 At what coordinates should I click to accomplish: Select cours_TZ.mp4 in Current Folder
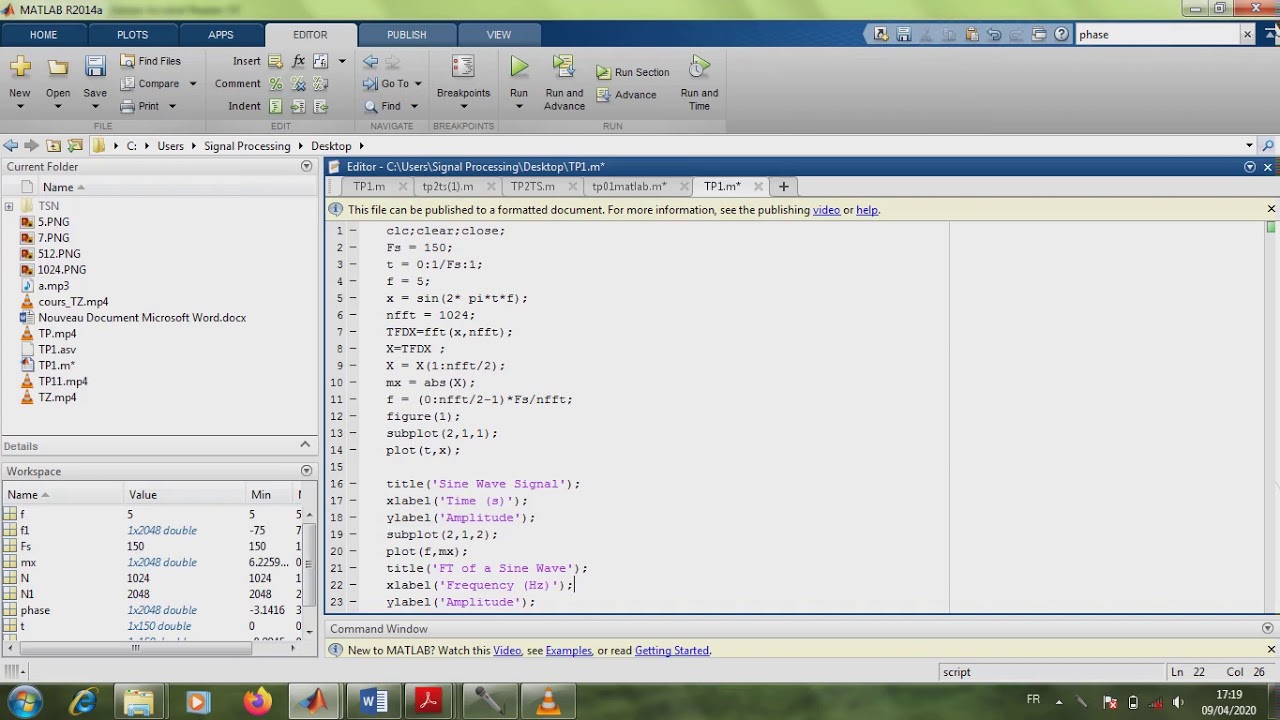coord(73,302)
